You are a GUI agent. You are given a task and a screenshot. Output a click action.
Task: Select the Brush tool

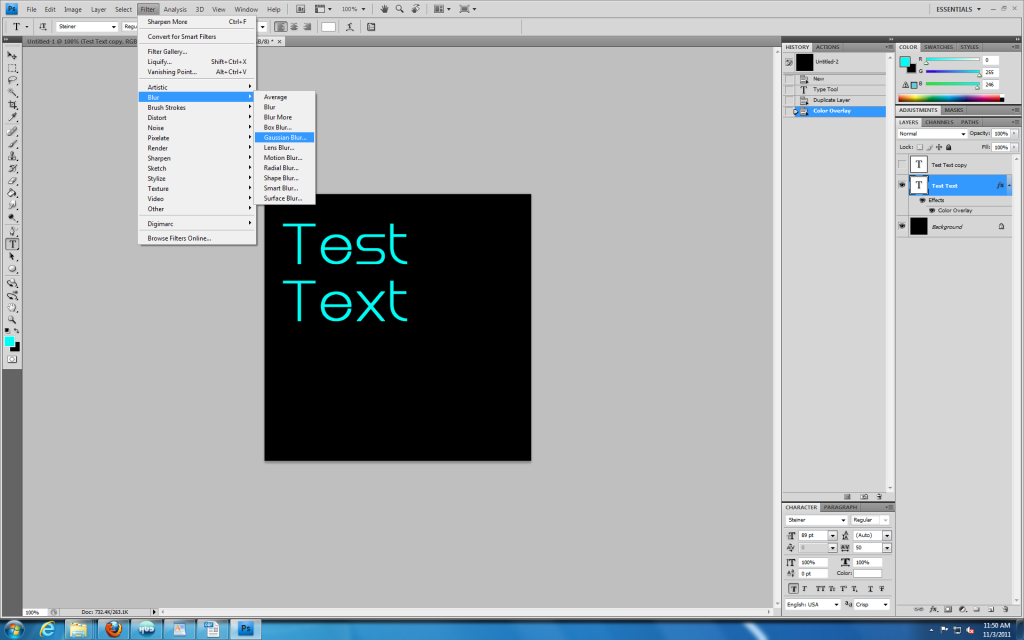tap(12, 144)
